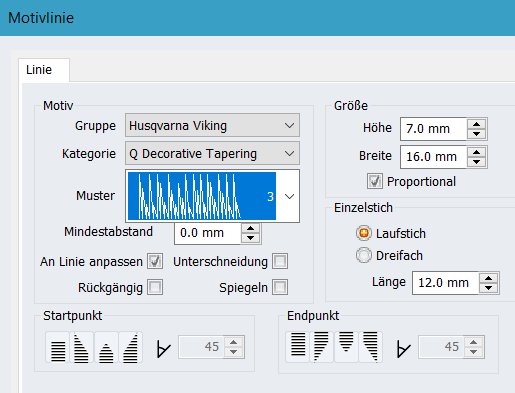Screen dimensions: 515x393
Task: Pick the right-tapered start point icon
Action: pos(131,347)
